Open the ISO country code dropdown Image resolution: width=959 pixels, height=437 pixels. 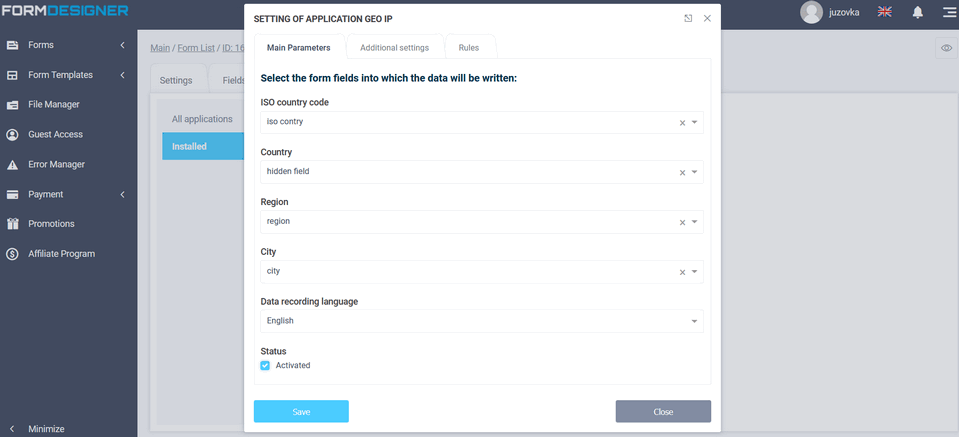coord(695,122)
